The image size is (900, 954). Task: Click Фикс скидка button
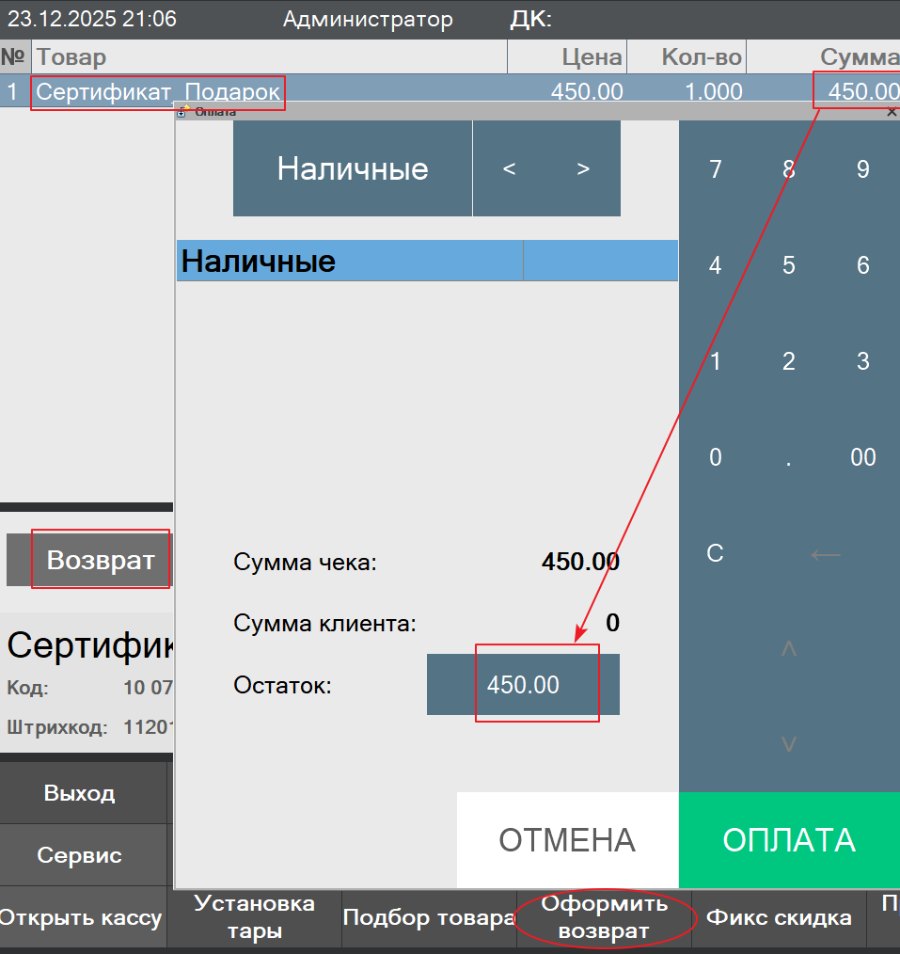tap(779, 917)
